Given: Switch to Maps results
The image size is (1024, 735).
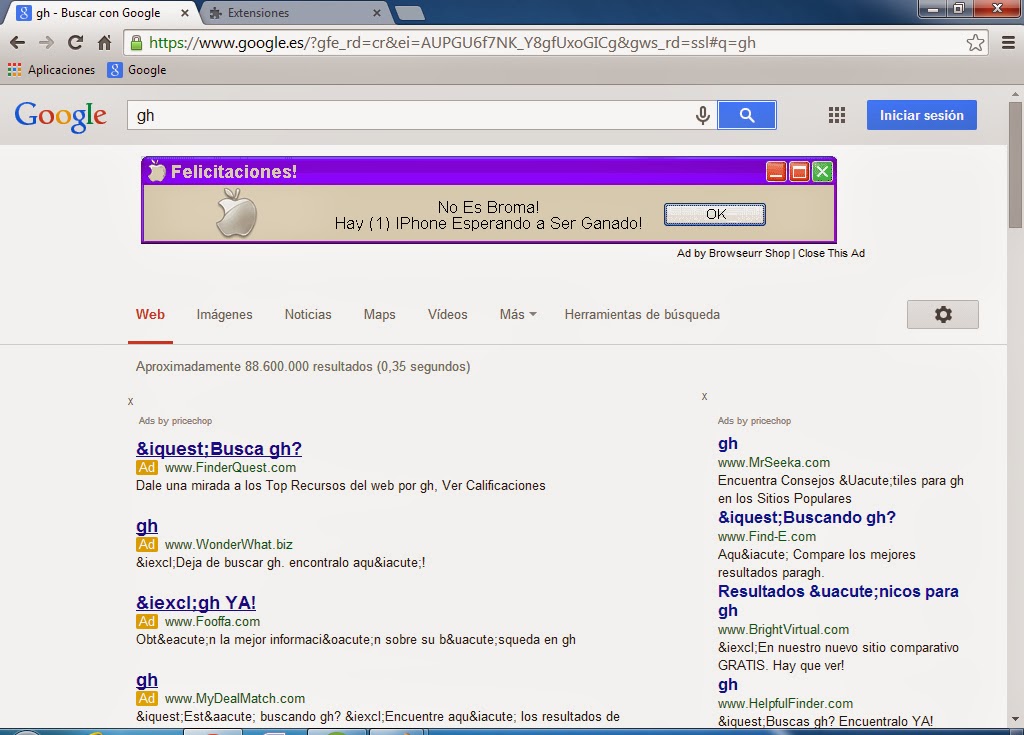Looking at the screenshot, I should pyautogui.click(x=379, y=314).
